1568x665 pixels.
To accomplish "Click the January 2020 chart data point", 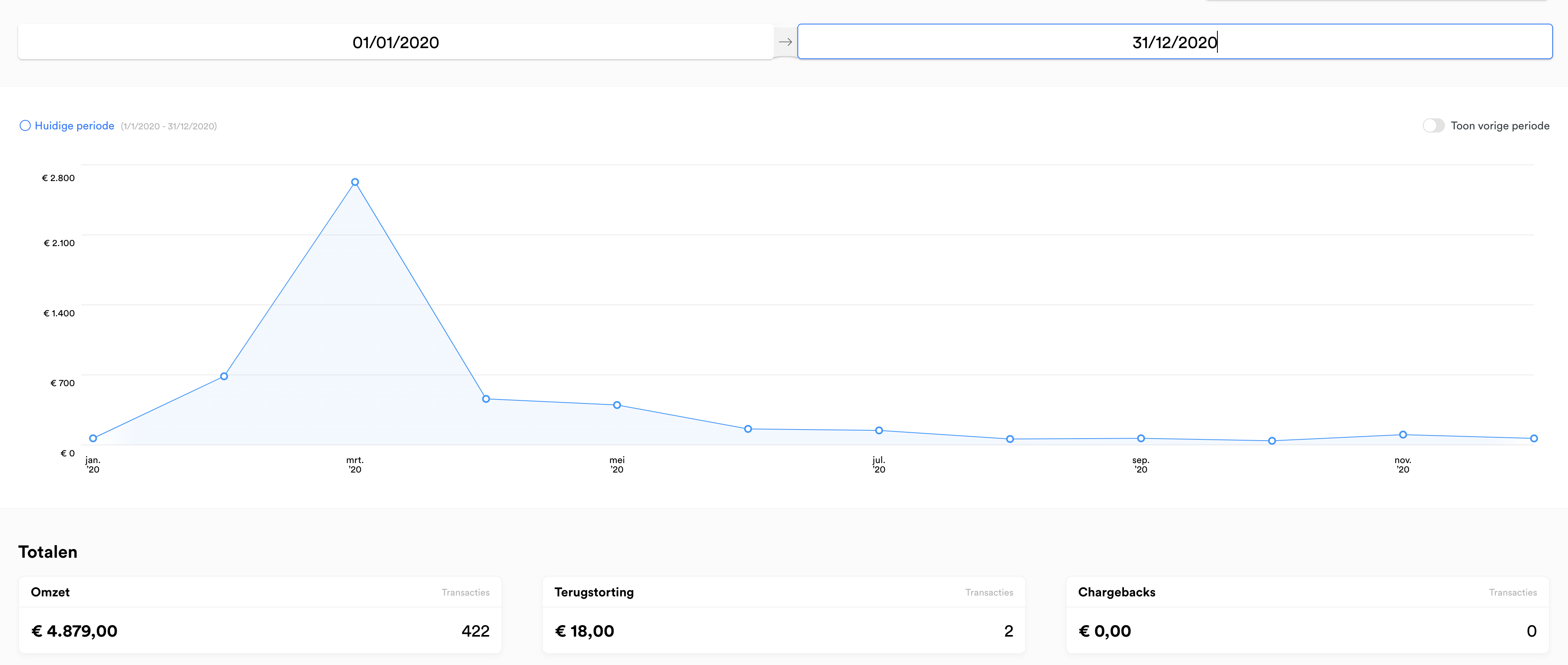I will (93, 438).
